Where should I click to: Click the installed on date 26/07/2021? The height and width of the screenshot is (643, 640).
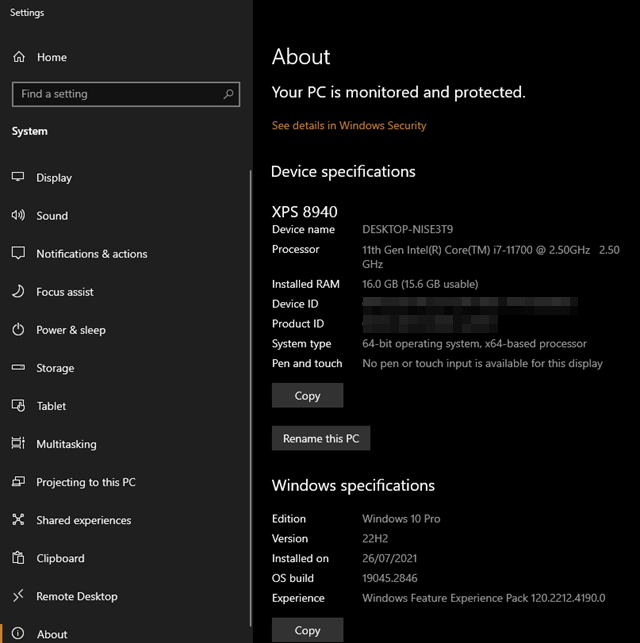pos(389,558)
